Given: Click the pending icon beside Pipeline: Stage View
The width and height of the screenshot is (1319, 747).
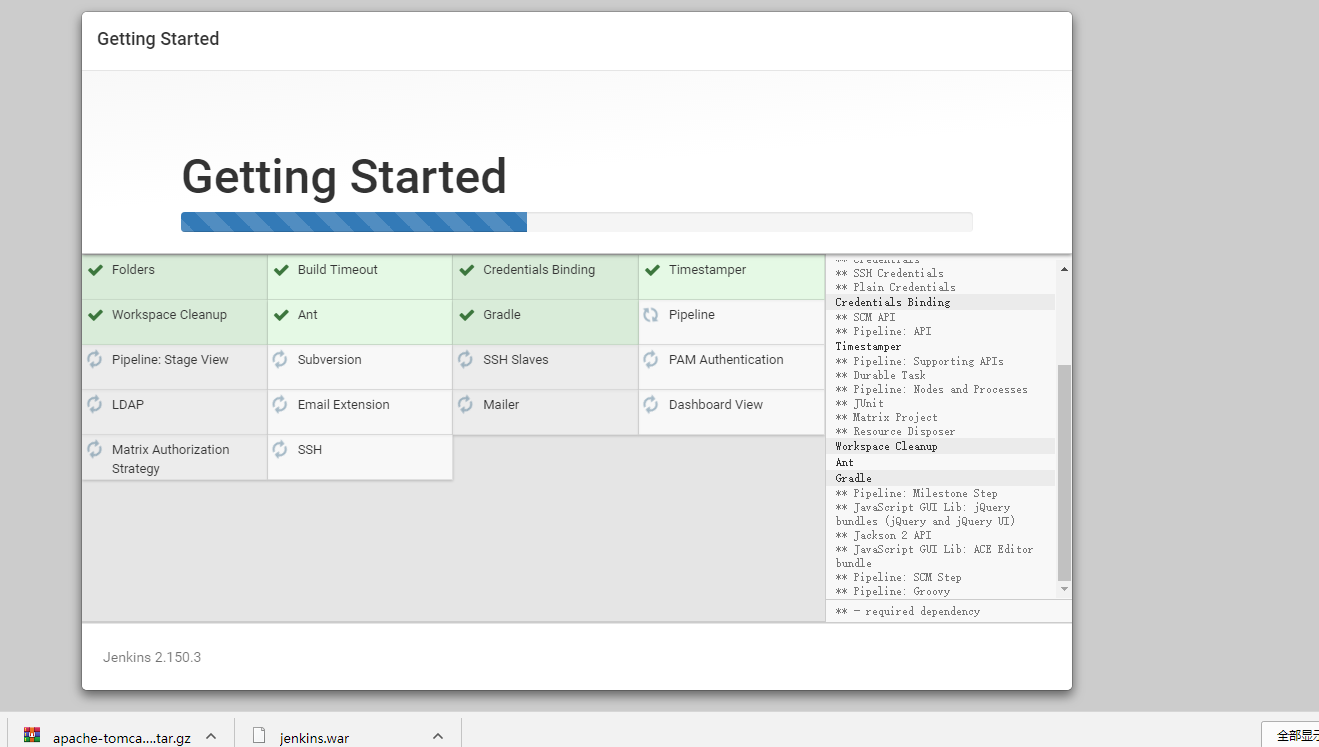Looking at the screenshot, I should pos(94,359).
